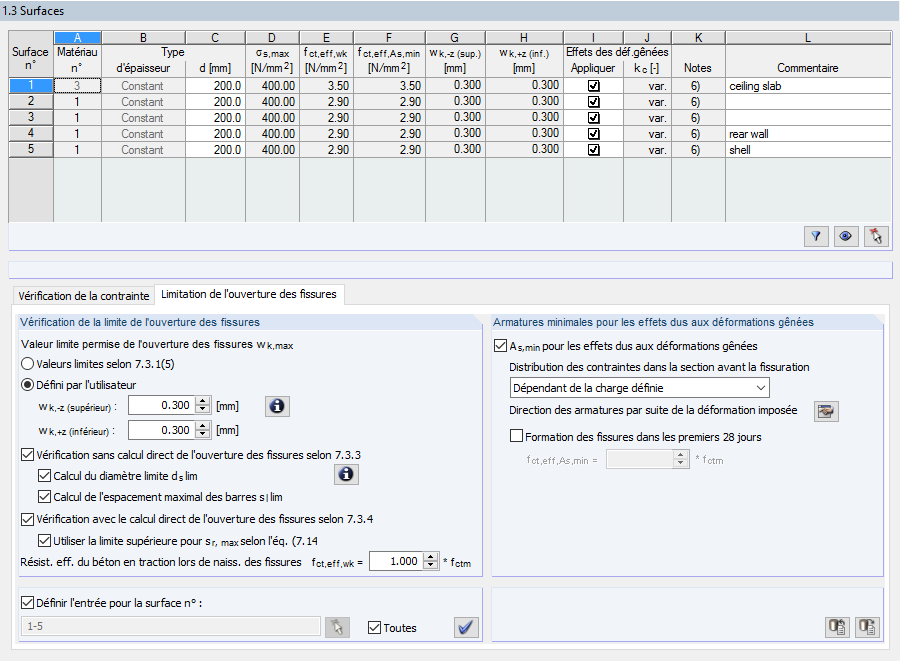900x661 pixels.
Task: Toggle 'Définir l'entrée pour la surface n°'
Action: click(x=27, y=602)
